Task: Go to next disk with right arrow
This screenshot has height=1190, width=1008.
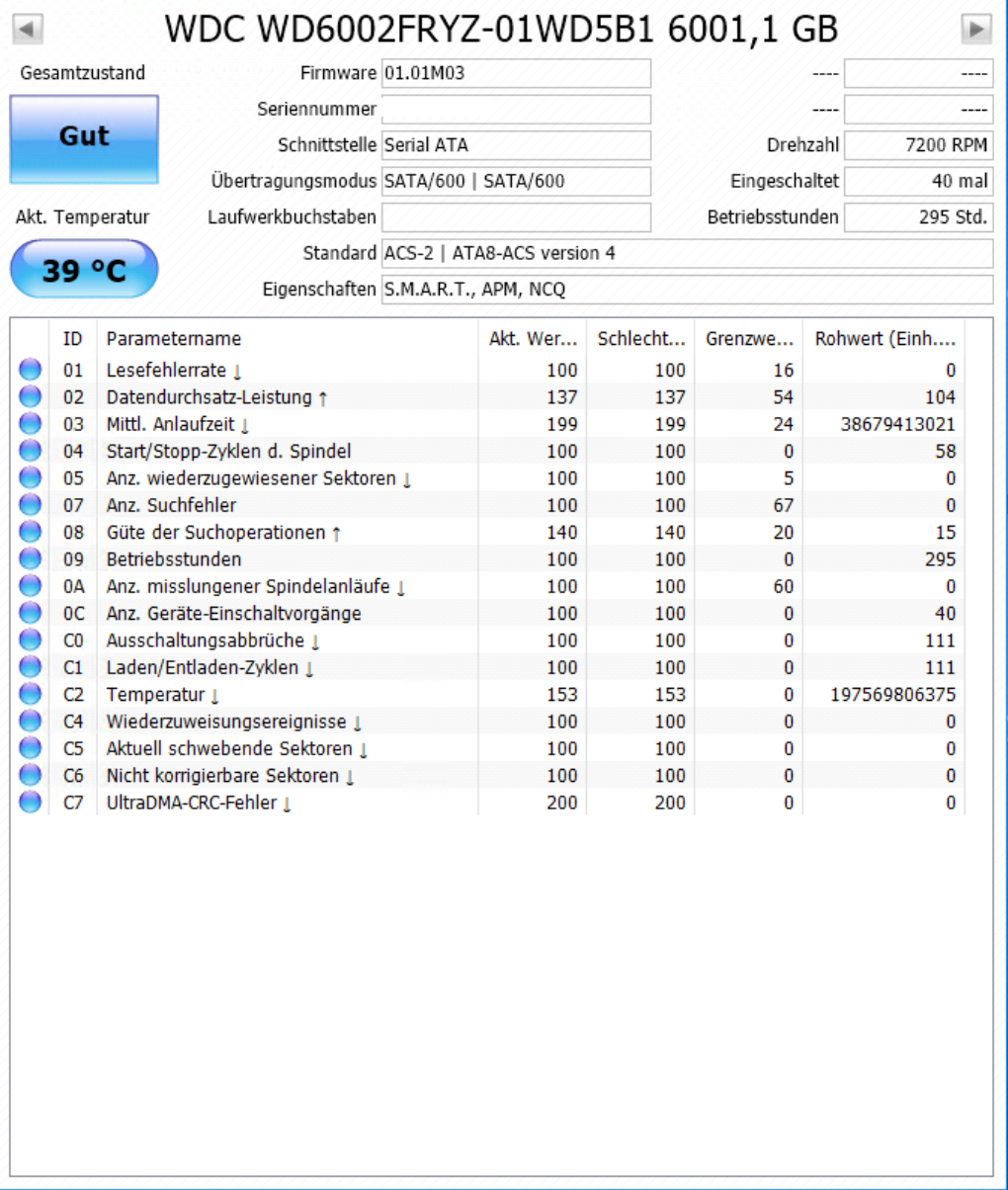Action: pos(976,30)
